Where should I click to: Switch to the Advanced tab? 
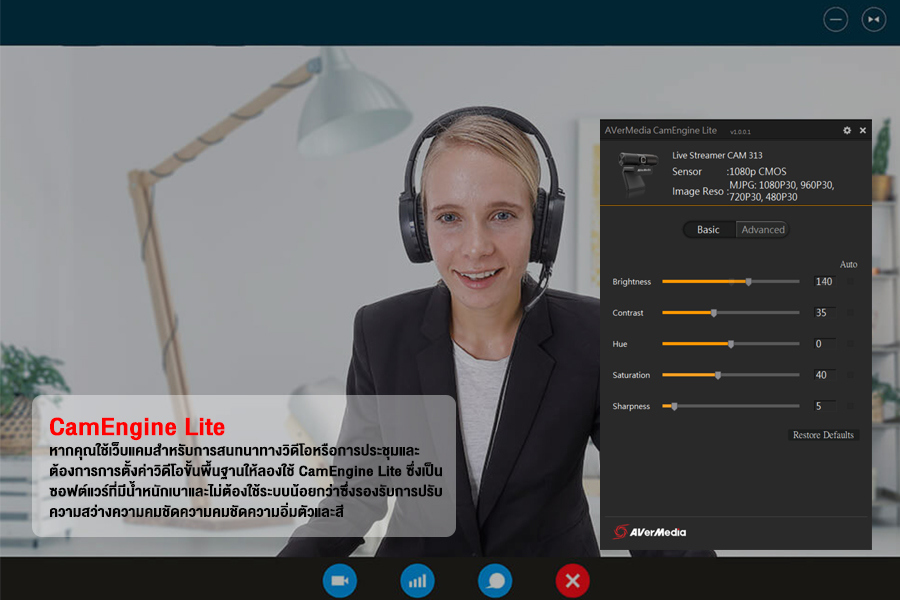pos(763,230)
